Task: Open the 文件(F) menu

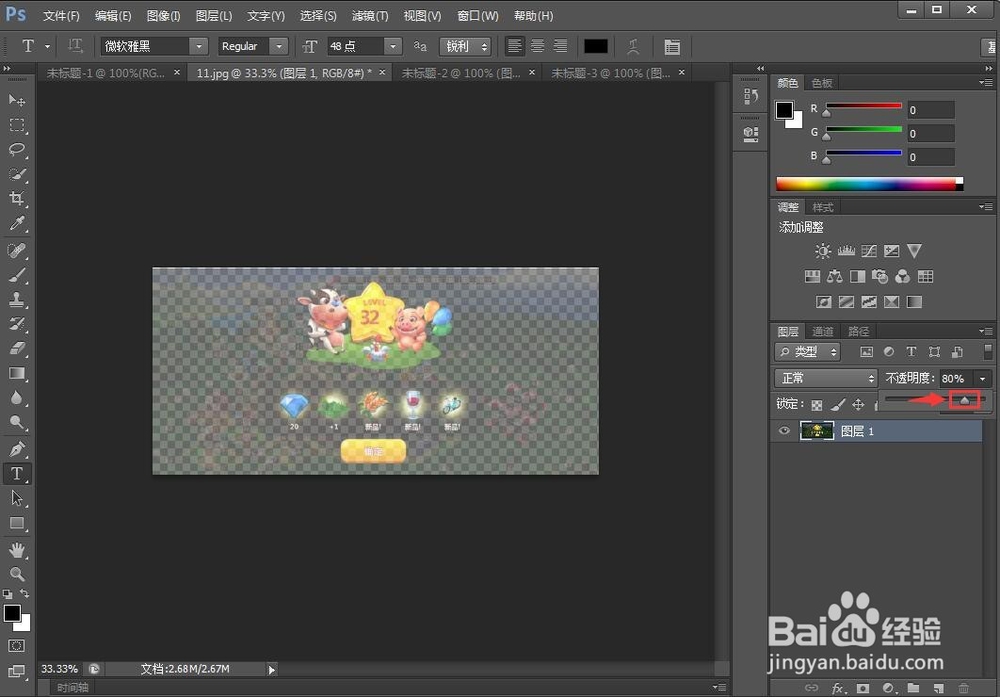Action: 61,16
